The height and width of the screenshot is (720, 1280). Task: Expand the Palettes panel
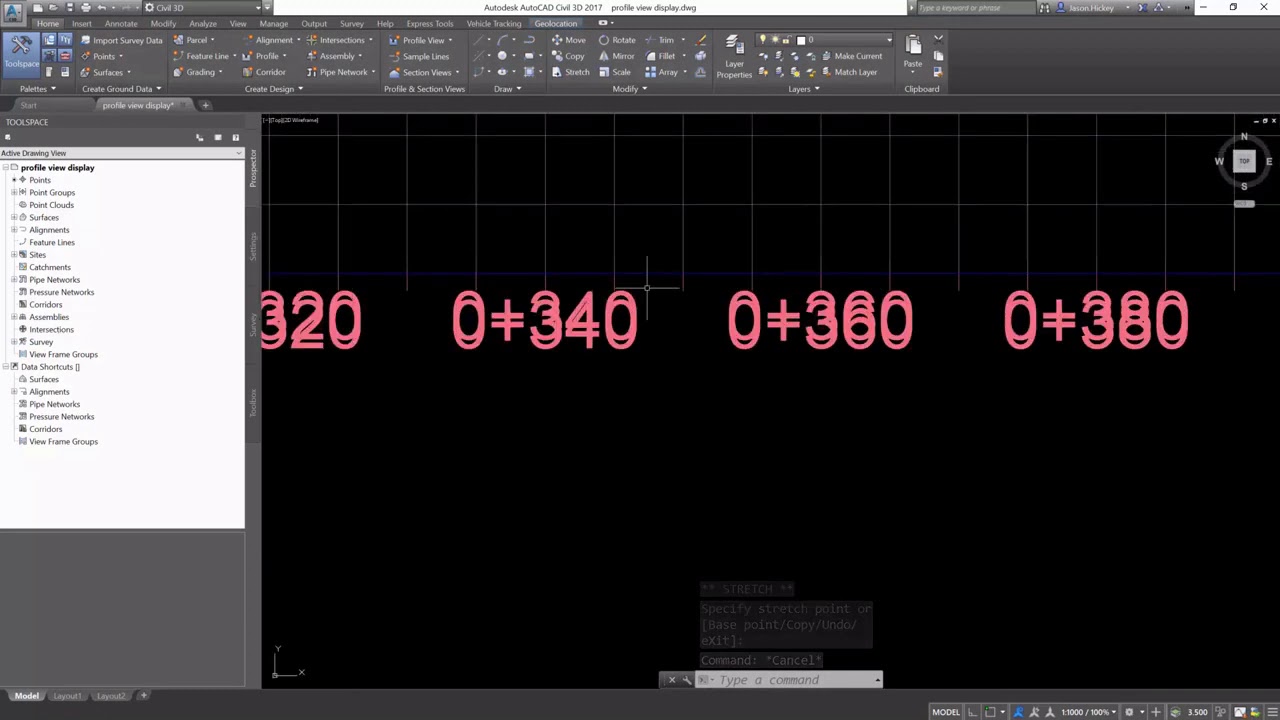(x=37, y=89)
